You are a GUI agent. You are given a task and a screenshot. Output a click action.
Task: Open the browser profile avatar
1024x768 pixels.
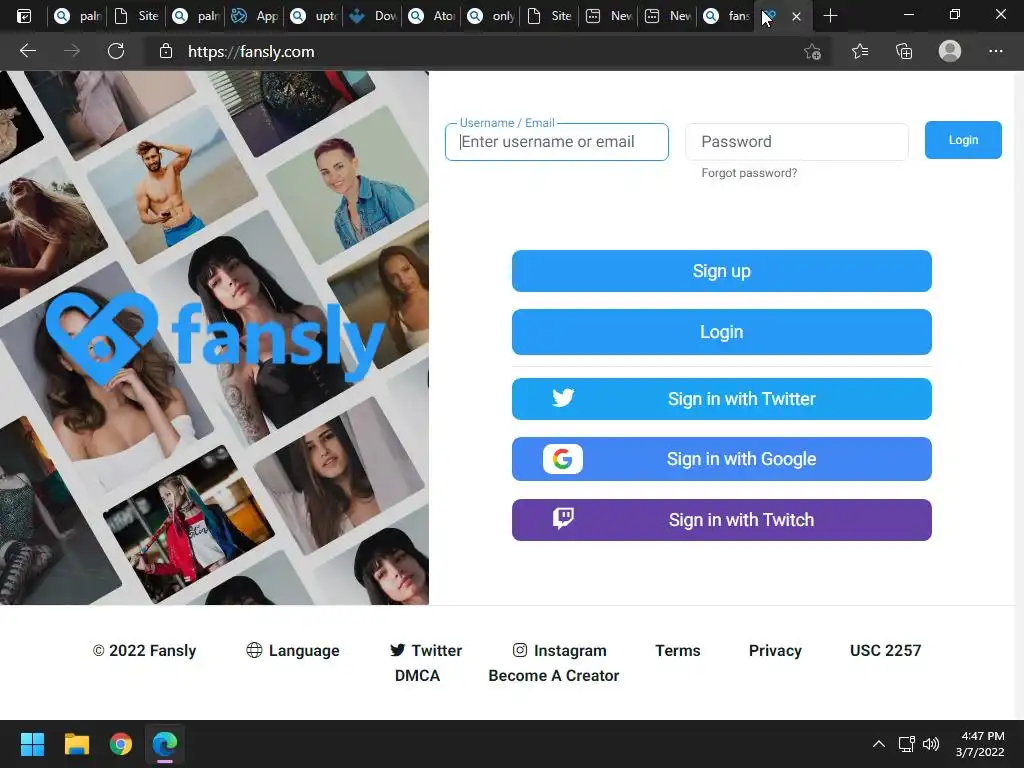pyautogui.click(x=950, y=51)
